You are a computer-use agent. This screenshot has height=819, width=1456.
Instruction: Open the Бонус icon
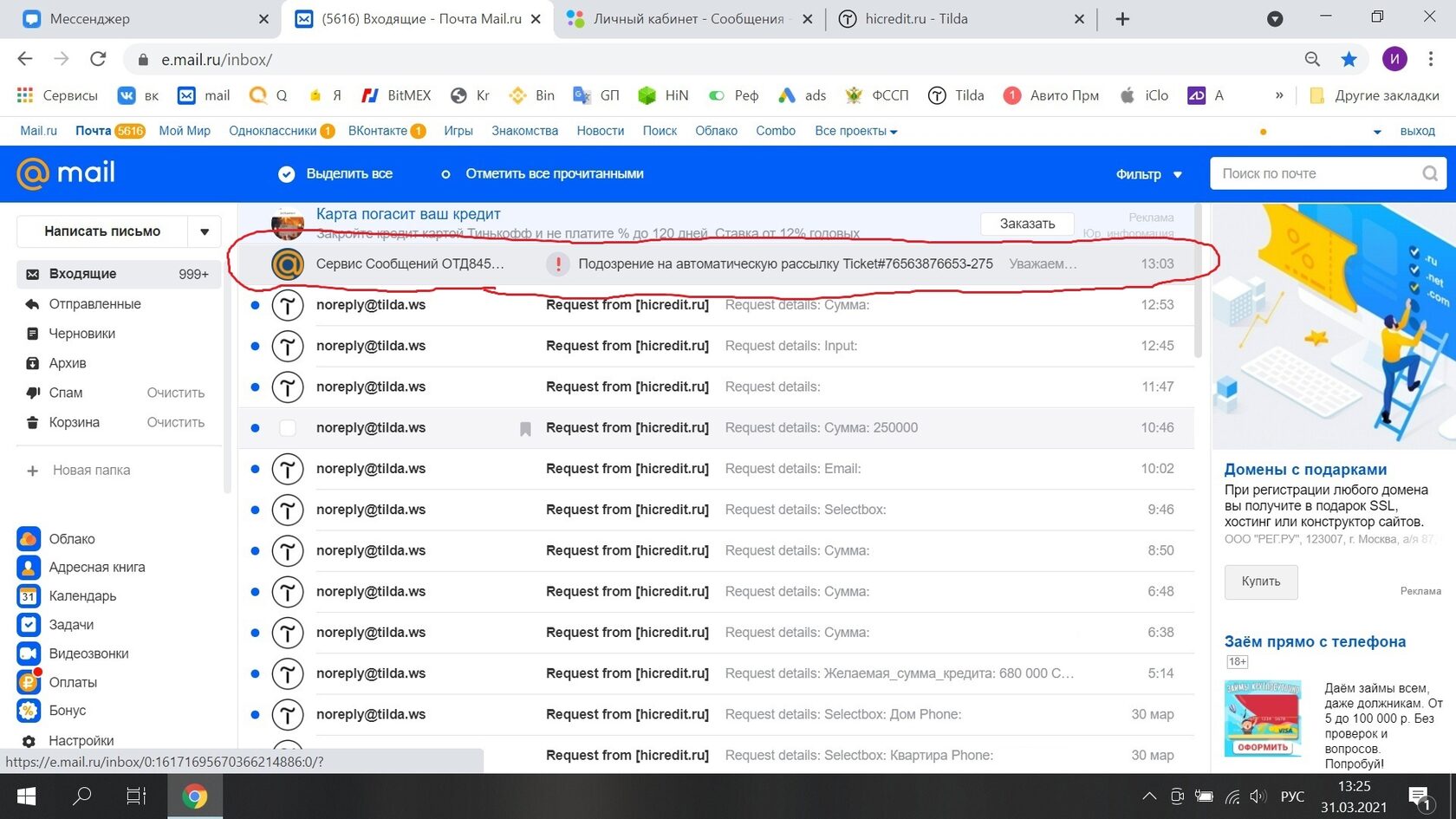click(x=29, y=711)
